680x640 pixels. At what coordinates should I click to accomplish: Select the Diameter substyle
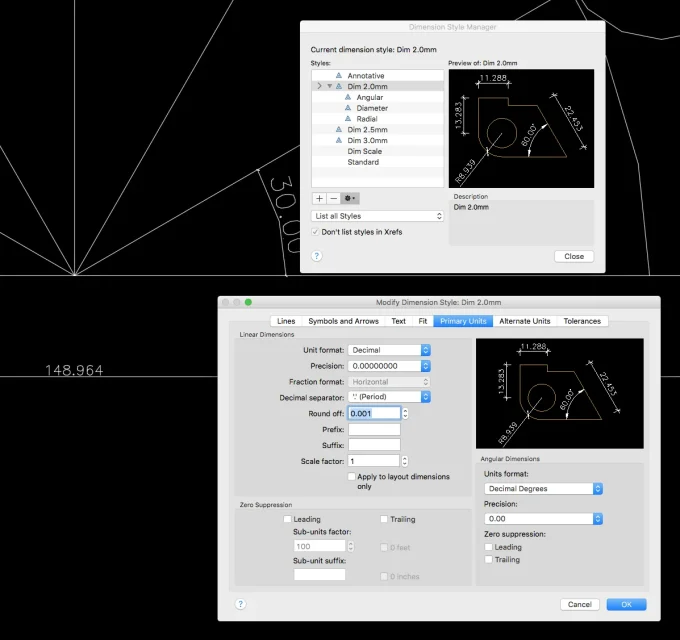(377, 108)
